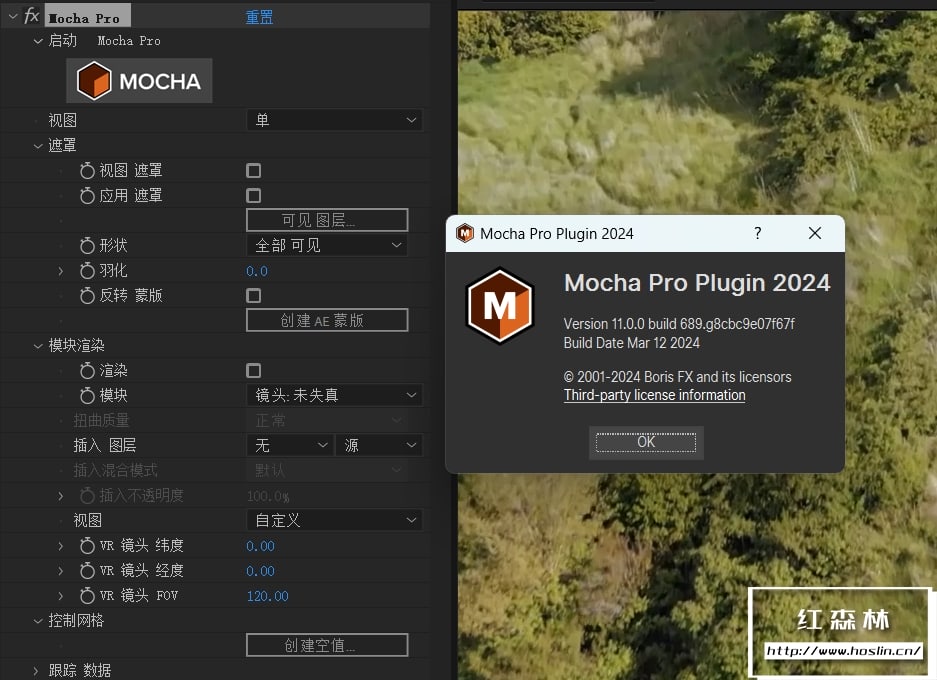
Task: Click the 创建空值... button
Action: [327, 645]
